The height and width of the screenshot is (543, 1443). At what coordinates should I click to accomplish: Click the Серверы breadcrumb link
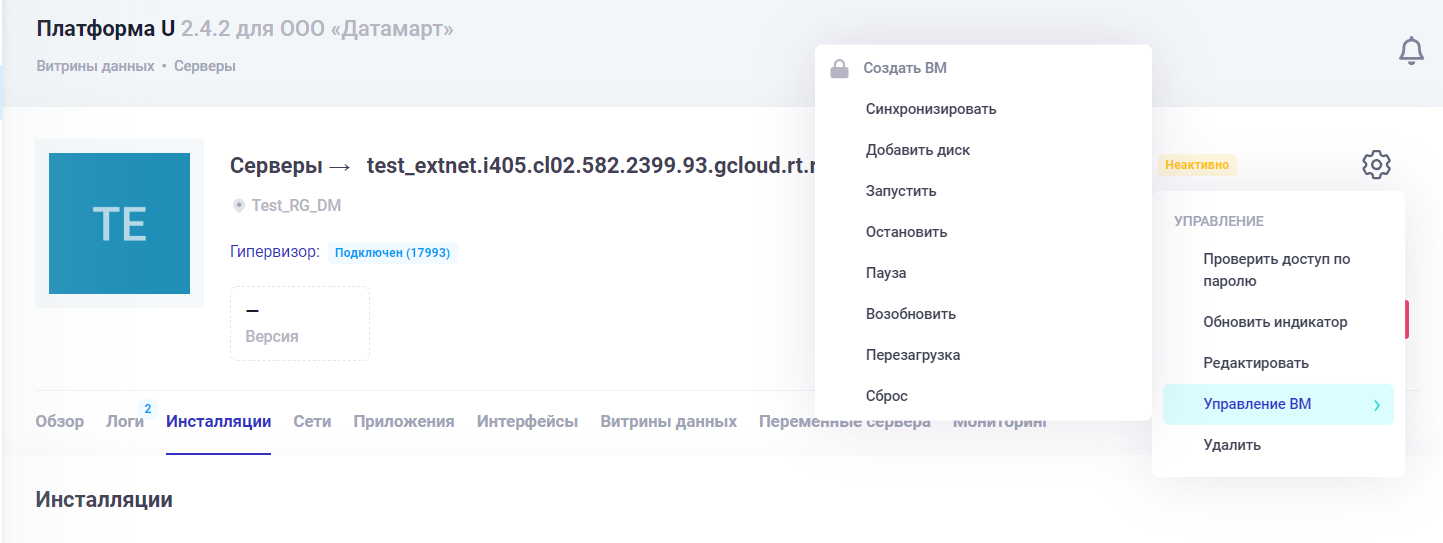pos(205,66)
